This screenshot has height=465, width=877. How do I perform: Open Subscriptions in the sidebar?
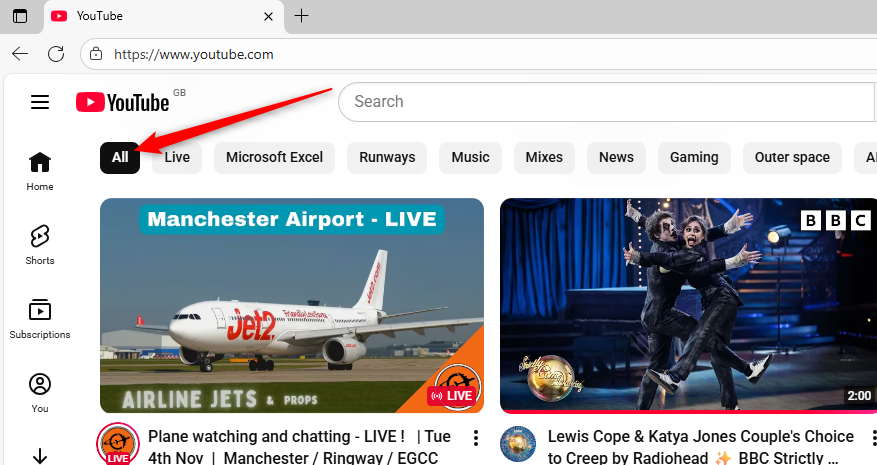click(x=40, y=319)
